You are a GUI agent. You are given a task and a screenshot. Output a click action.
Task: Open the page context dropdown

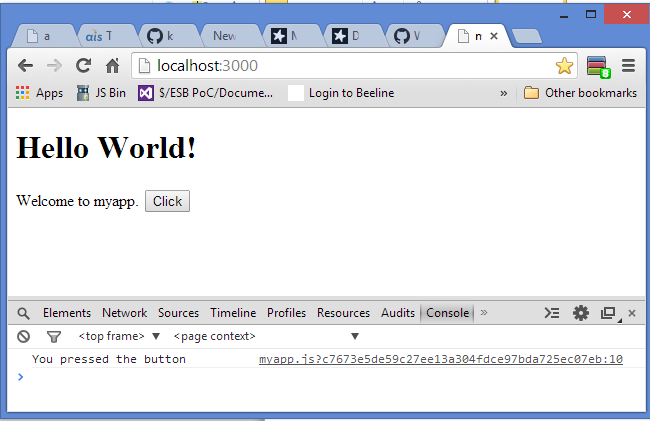point(265,336)
